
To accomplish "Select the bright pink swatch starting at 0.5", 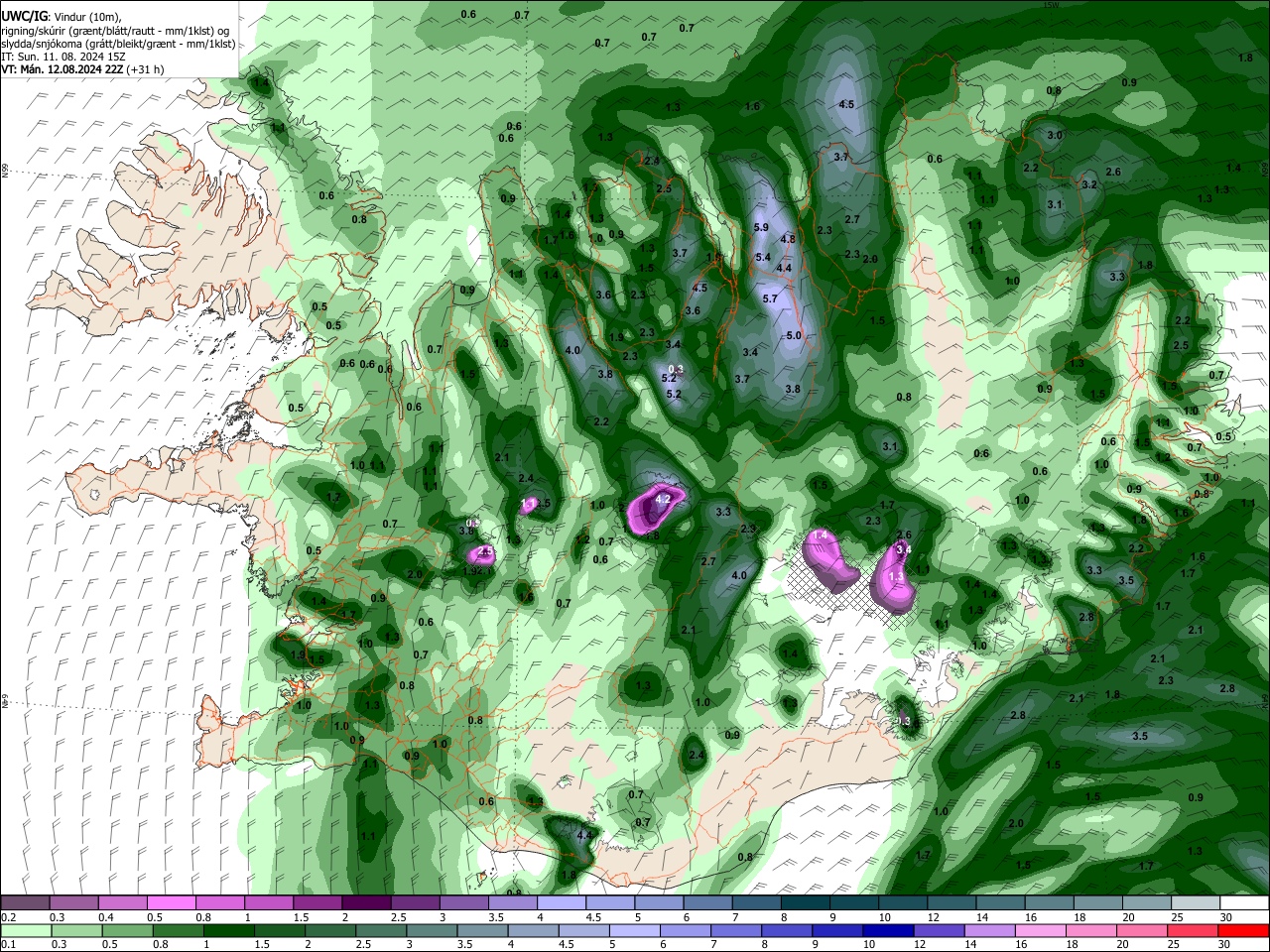I will click(x=171, y=903).
